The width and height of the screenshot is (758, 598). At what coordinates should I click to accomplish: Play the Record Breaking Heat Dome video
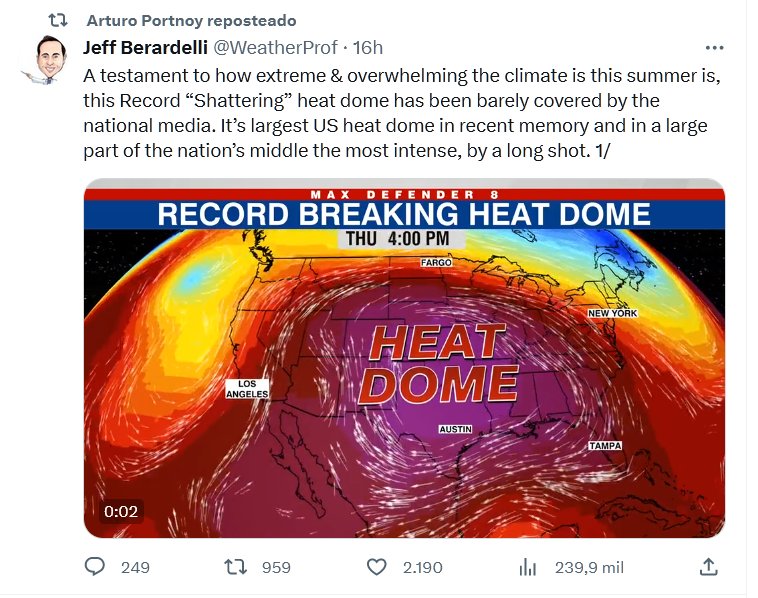click(404, 360)
